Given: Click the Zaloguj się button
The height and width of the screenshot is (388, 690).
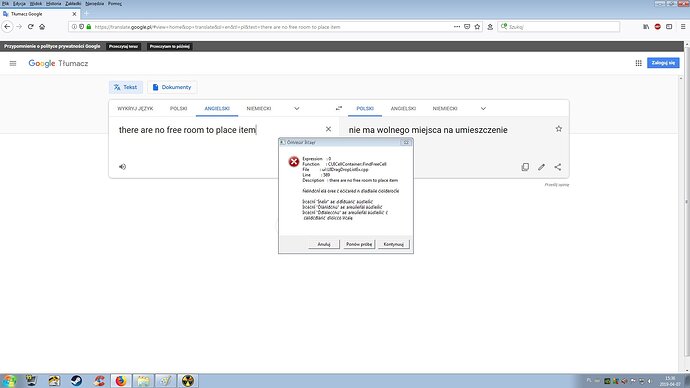Looking at the screenshot, I should pos(663,63).
